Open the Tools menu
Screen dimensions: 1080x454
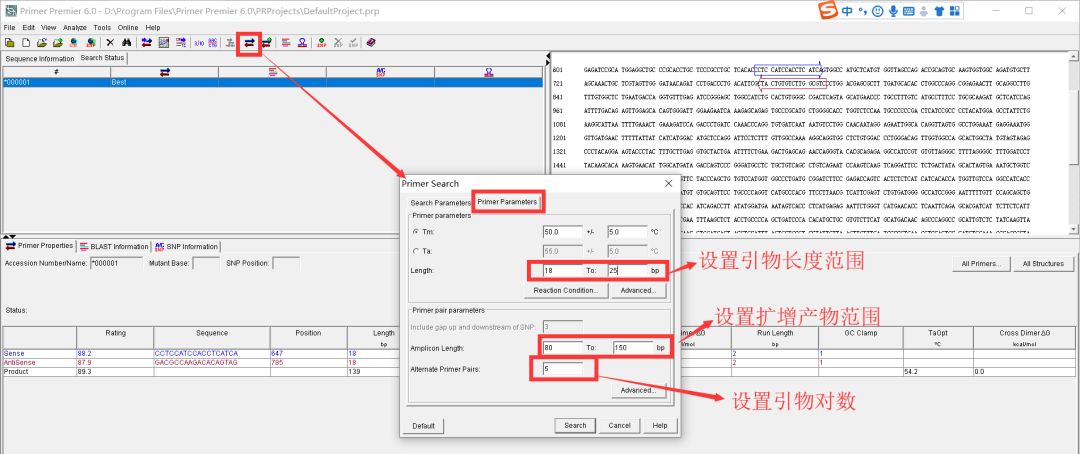102,28
